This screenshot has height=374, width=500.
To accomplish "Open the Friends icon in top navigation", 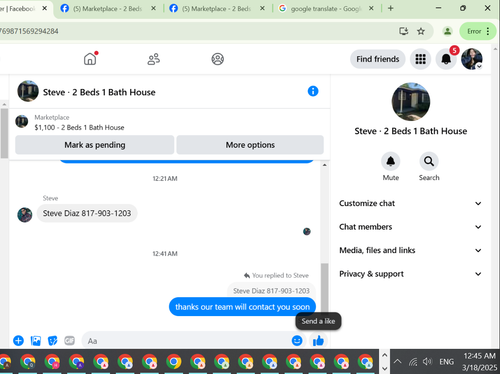I will (154, 59).
